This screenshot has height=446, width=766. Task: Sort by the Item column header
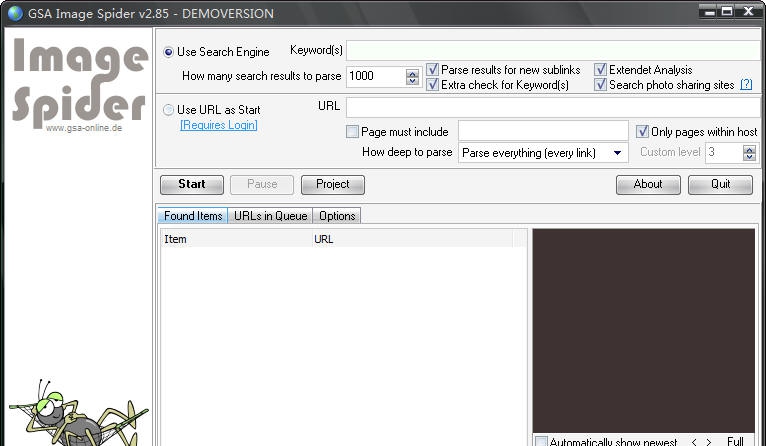tap(236, 239)
